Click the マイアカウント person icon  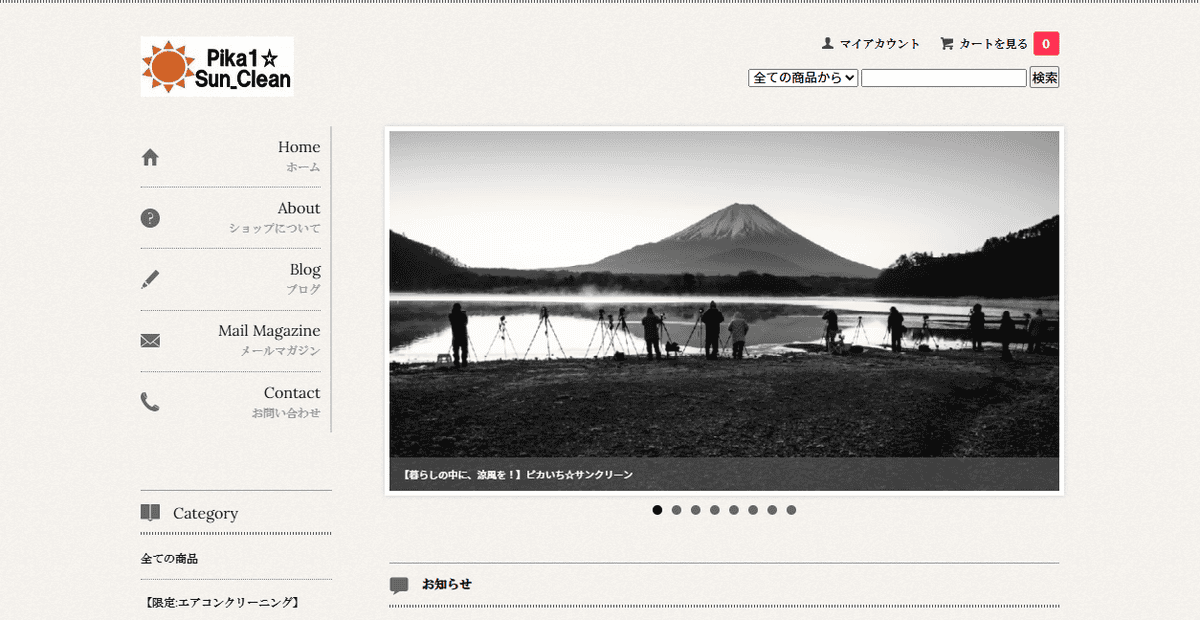tap(827, 44)
